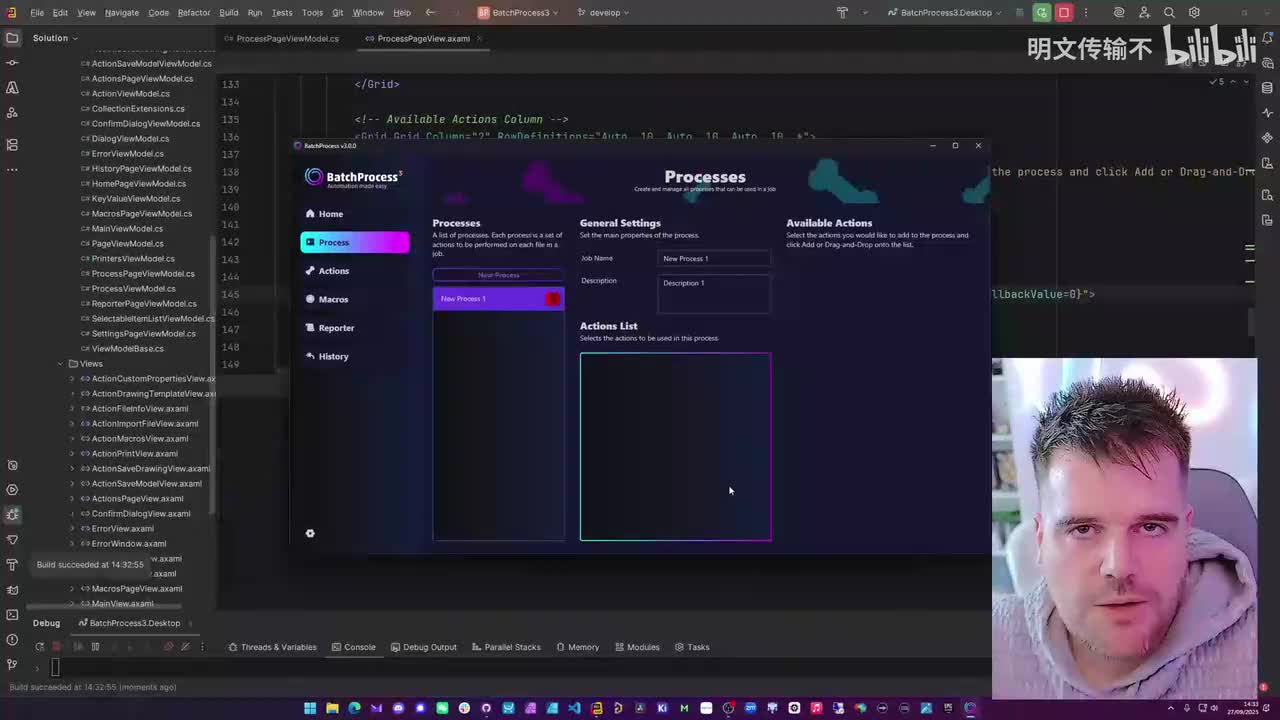The width and height of the screenshot is (1280, 720).
Task: Open MainViewModel.cs in Solution tree
Action: click(x=120, y=229)
